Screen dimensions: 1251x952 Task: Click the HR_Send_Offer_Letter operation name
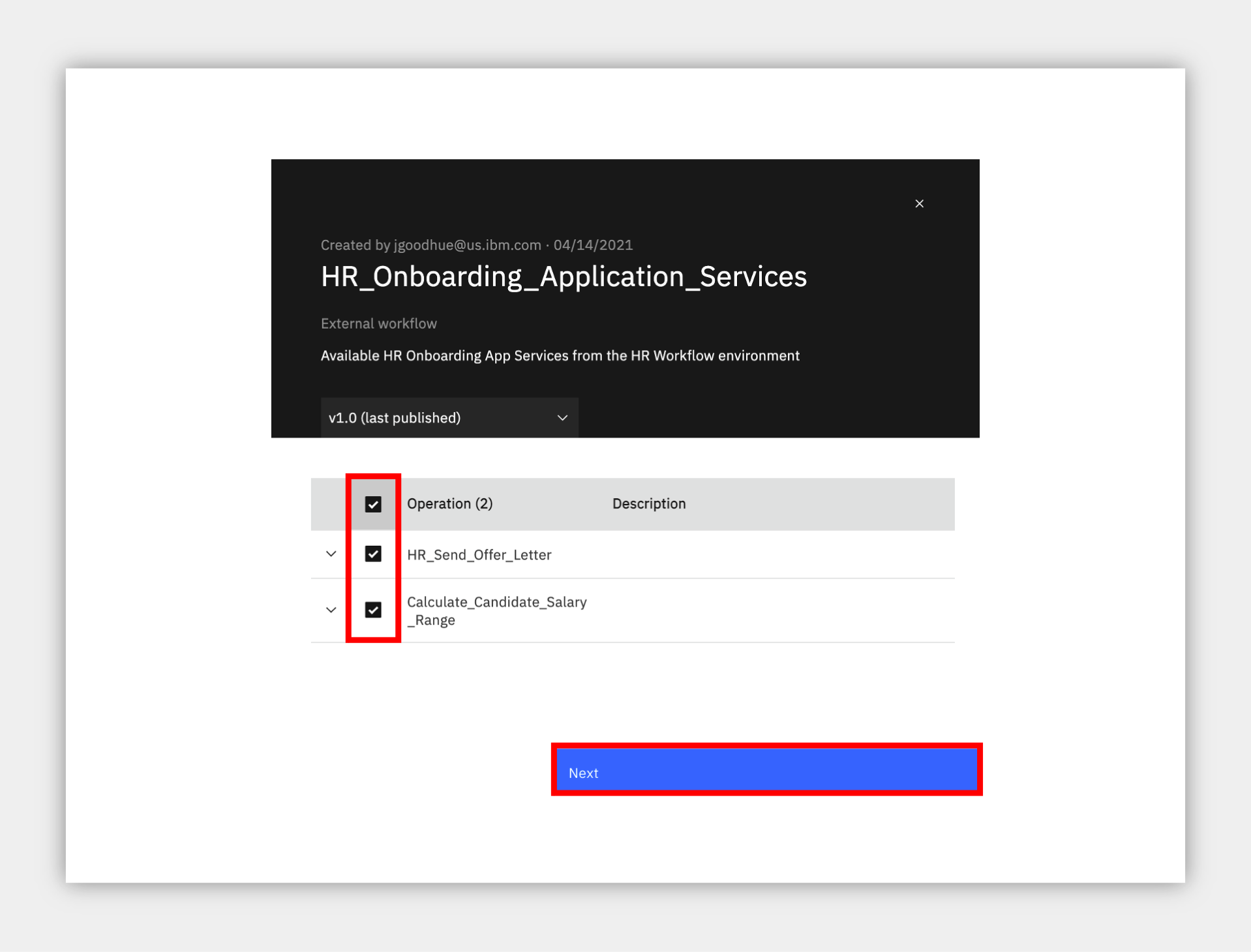tap(479, 555)
